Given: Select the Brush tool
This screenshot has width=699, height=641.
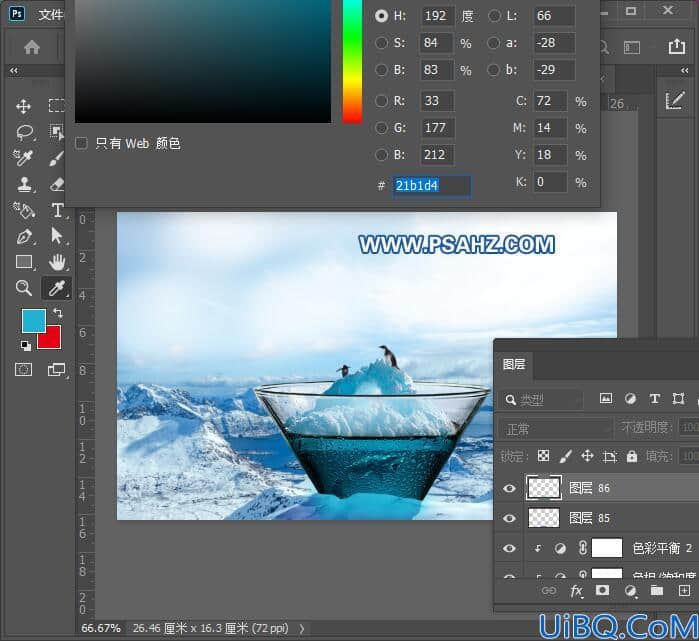Looking at the screenshot, I should pos(56,158).
